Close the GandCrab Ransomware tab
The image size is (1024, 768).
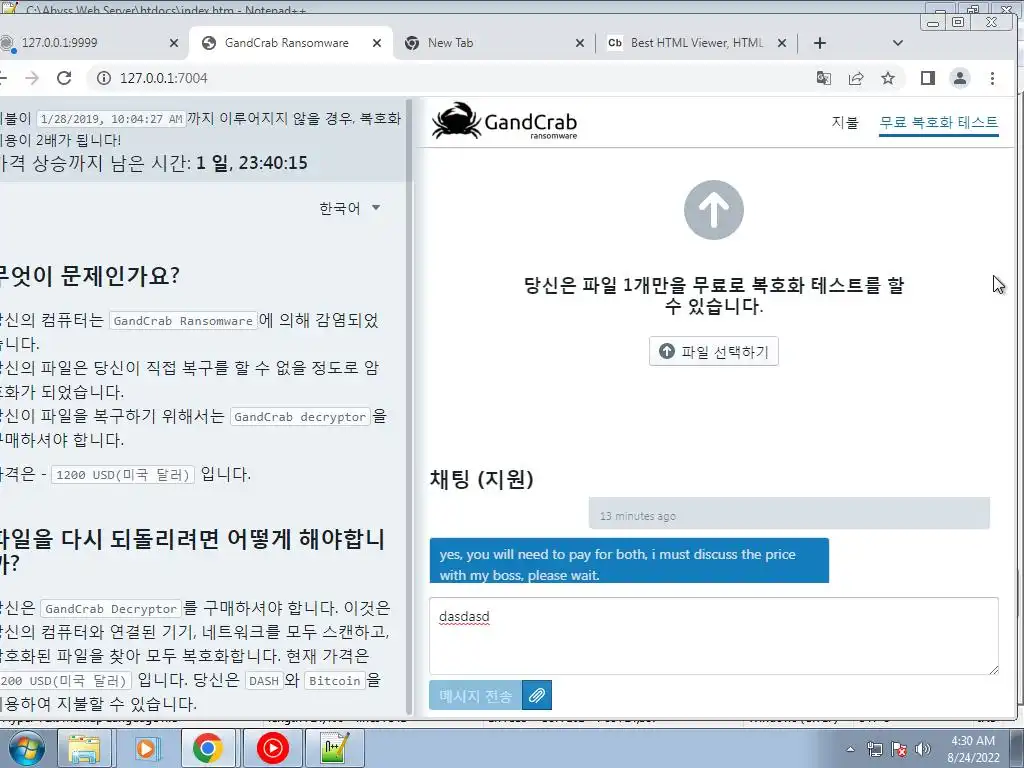[377, 43]
